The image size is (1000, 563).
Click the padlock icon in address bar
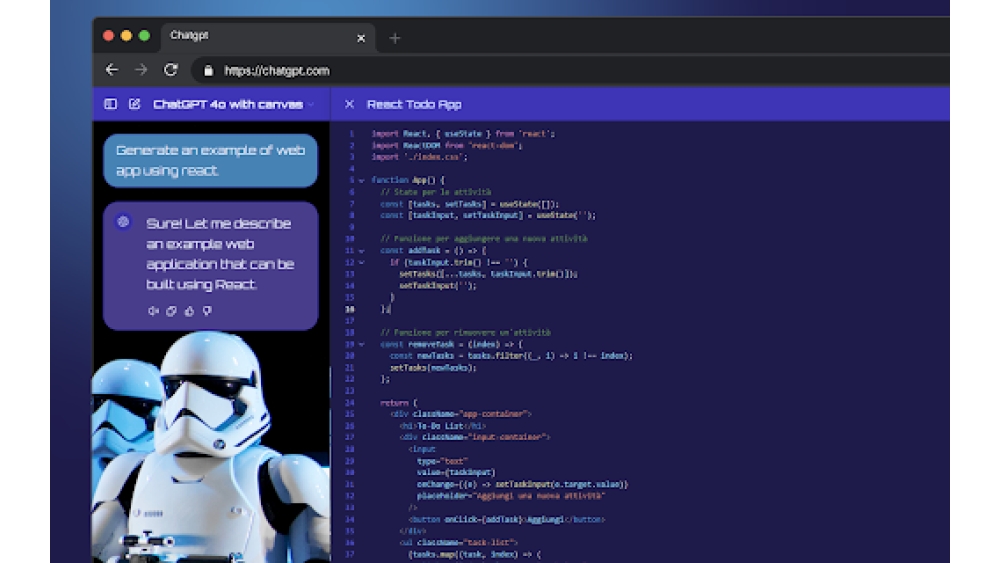point(209,71)
